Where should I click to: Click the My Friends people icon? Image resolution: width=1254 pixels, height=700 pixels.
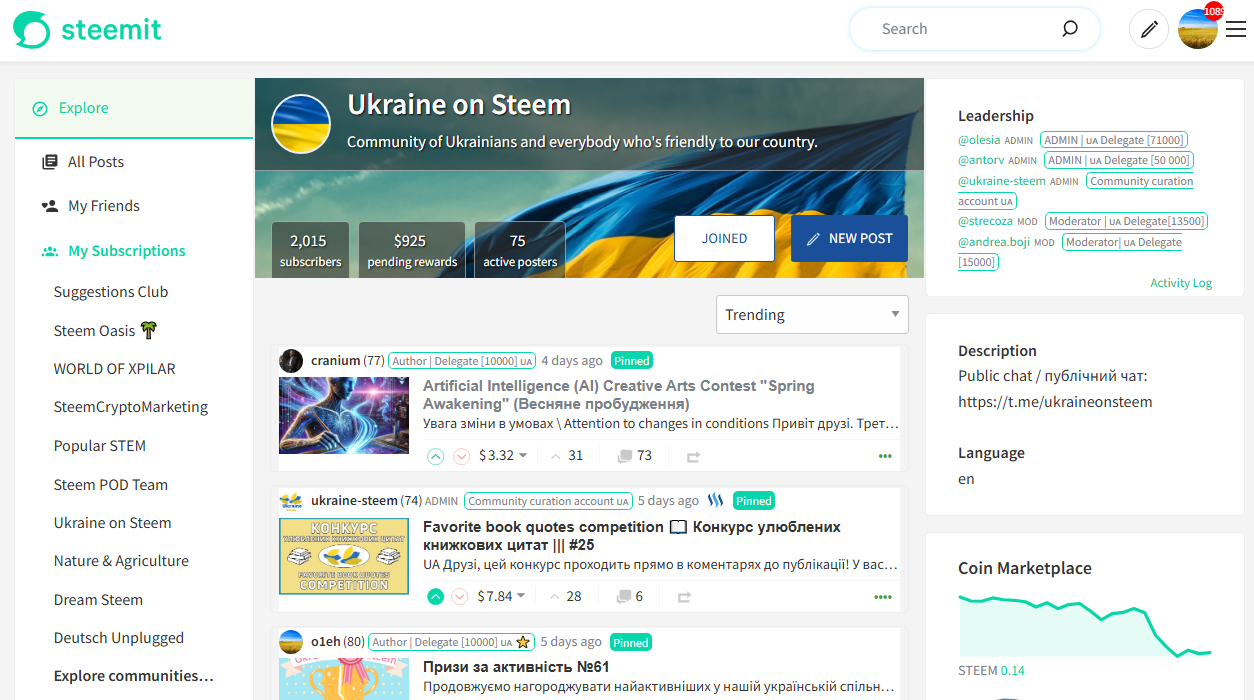click(49, 206)
